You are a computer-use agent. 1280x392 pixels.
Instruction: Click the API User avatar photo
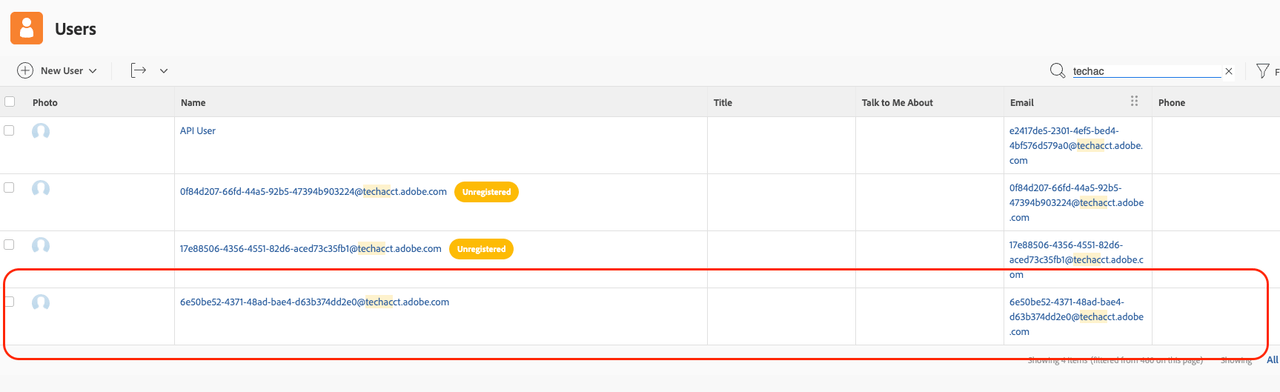[41, 131]
